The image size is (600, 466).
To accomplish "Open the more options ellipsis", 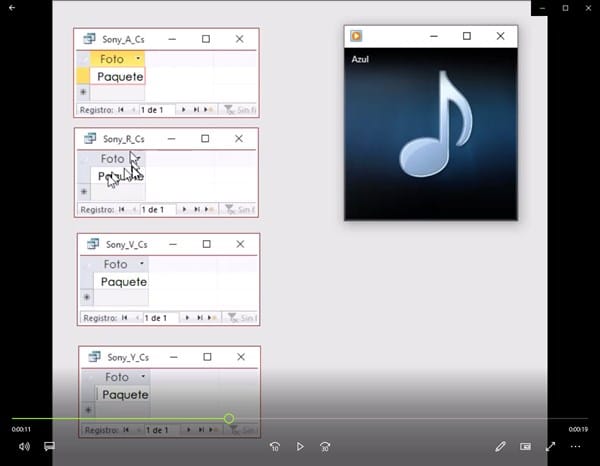I will pos(575,446).
